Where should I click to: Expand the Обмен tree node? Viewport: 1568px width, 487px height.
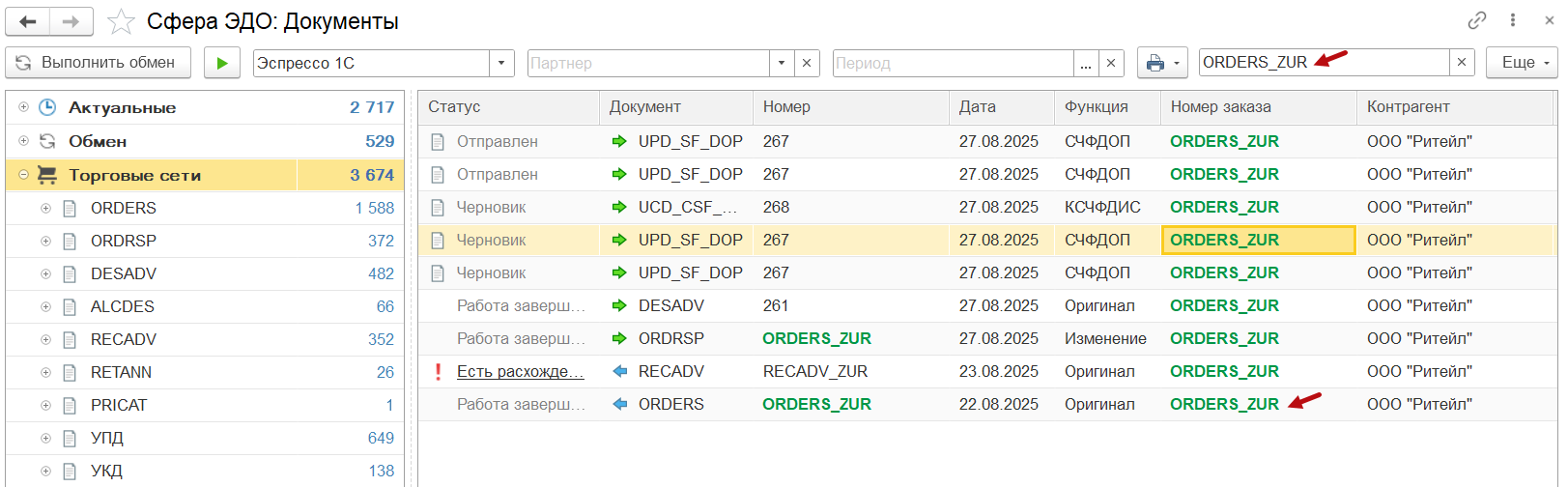click(23, 141)
